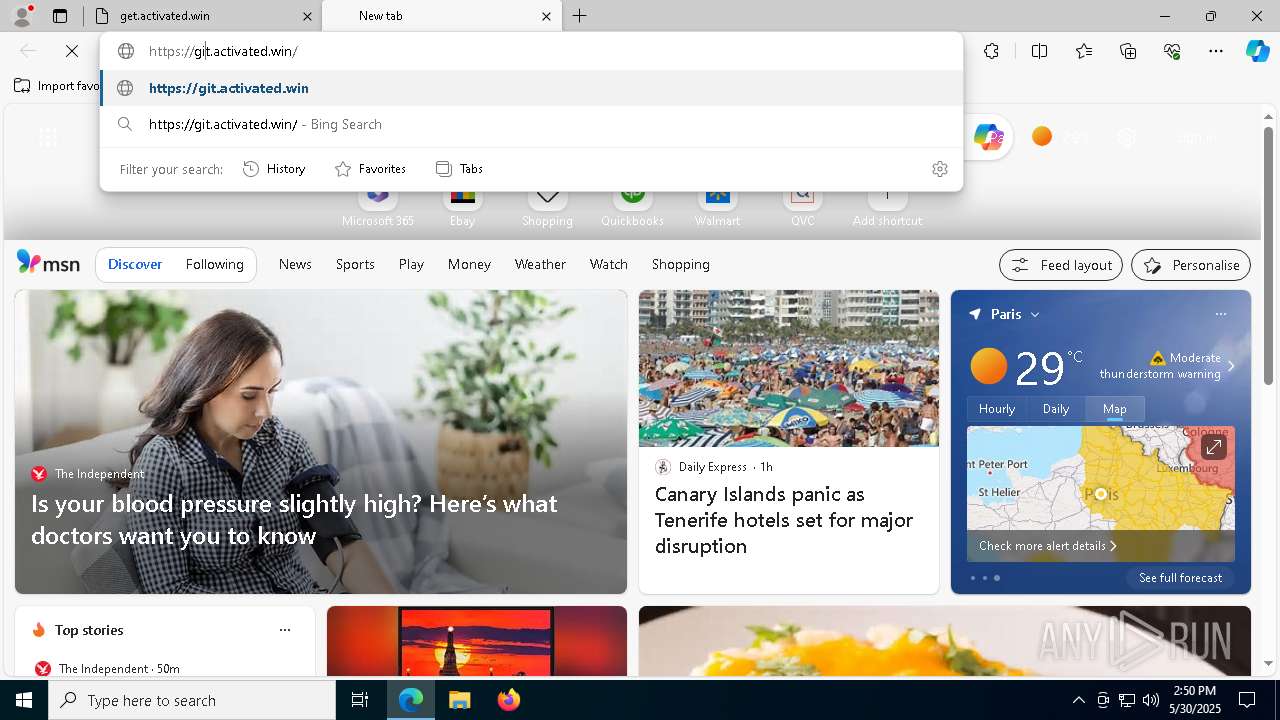Click the Type here to search box

coord(192,700)
